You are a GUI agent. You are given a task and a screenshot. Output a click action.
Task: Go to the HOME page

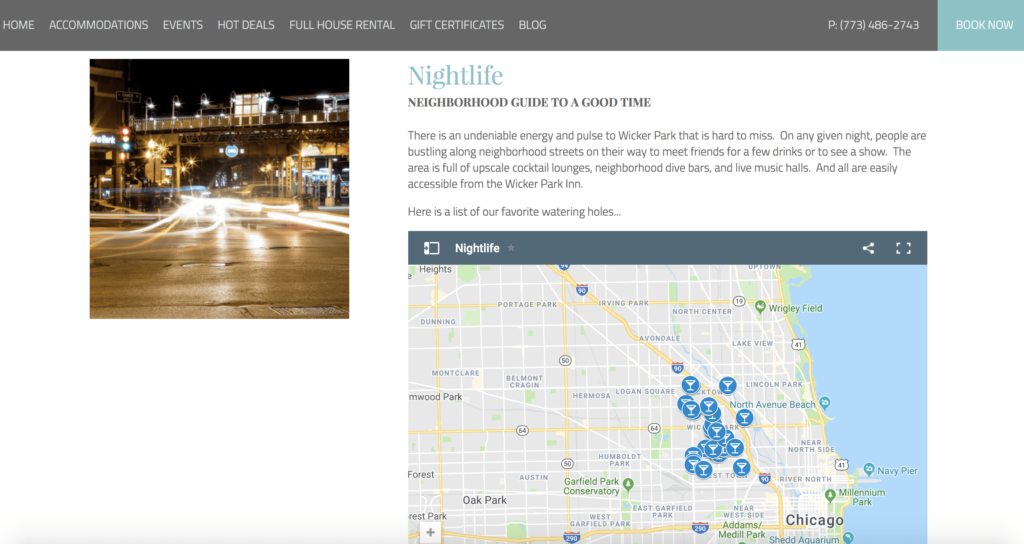tap(18, 25)
